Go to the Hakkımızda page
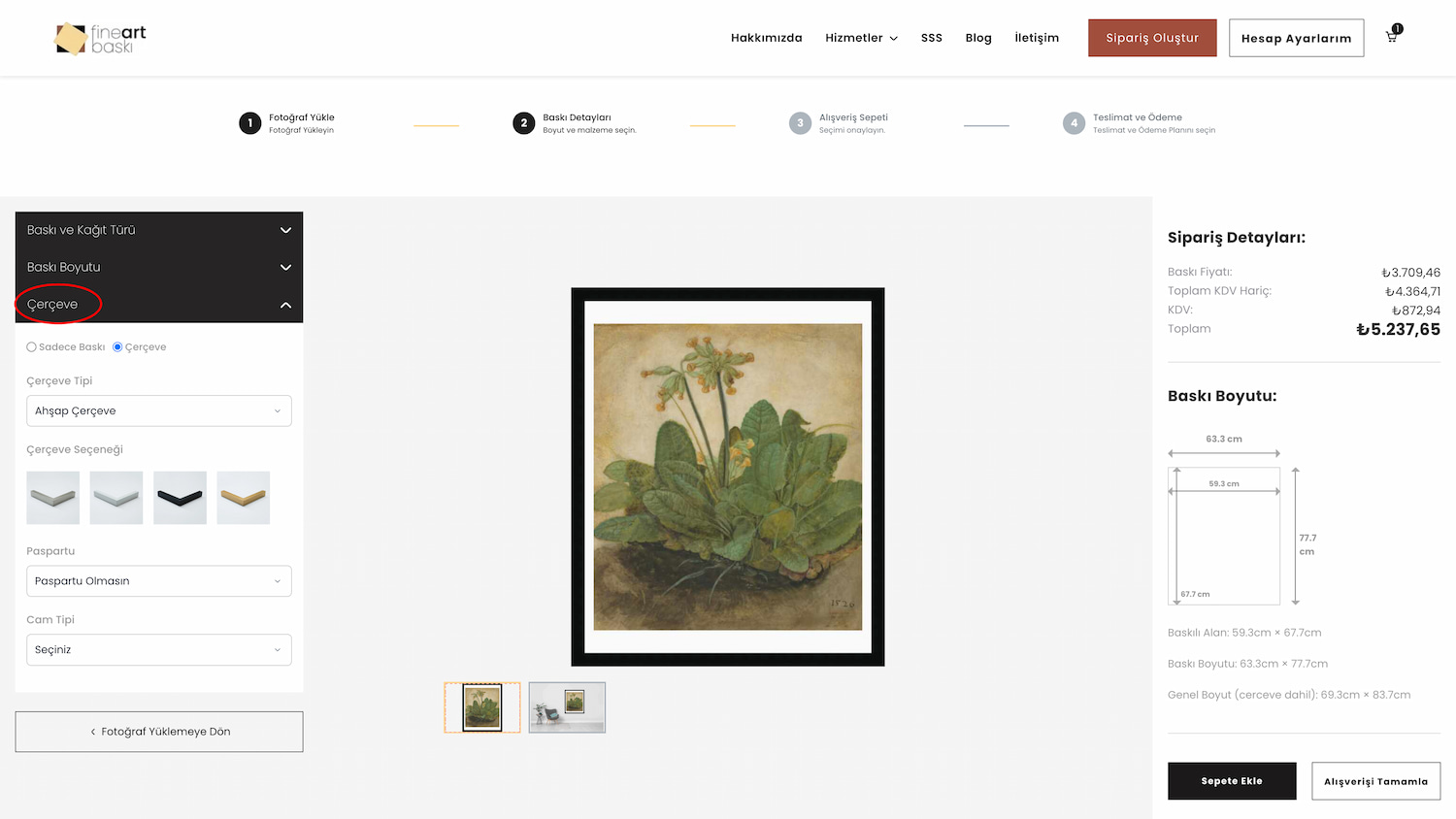 [x=767, y=38]
